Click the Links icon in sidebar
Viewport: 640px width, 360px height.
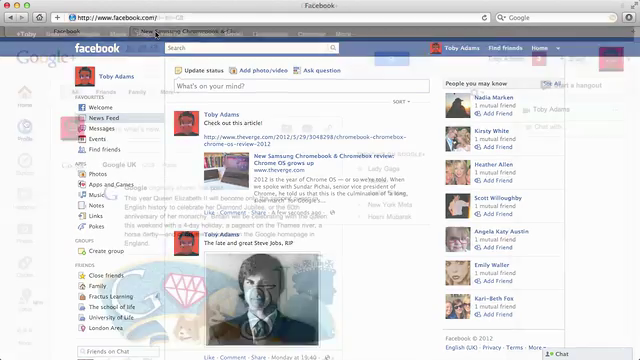click(82, 216)
